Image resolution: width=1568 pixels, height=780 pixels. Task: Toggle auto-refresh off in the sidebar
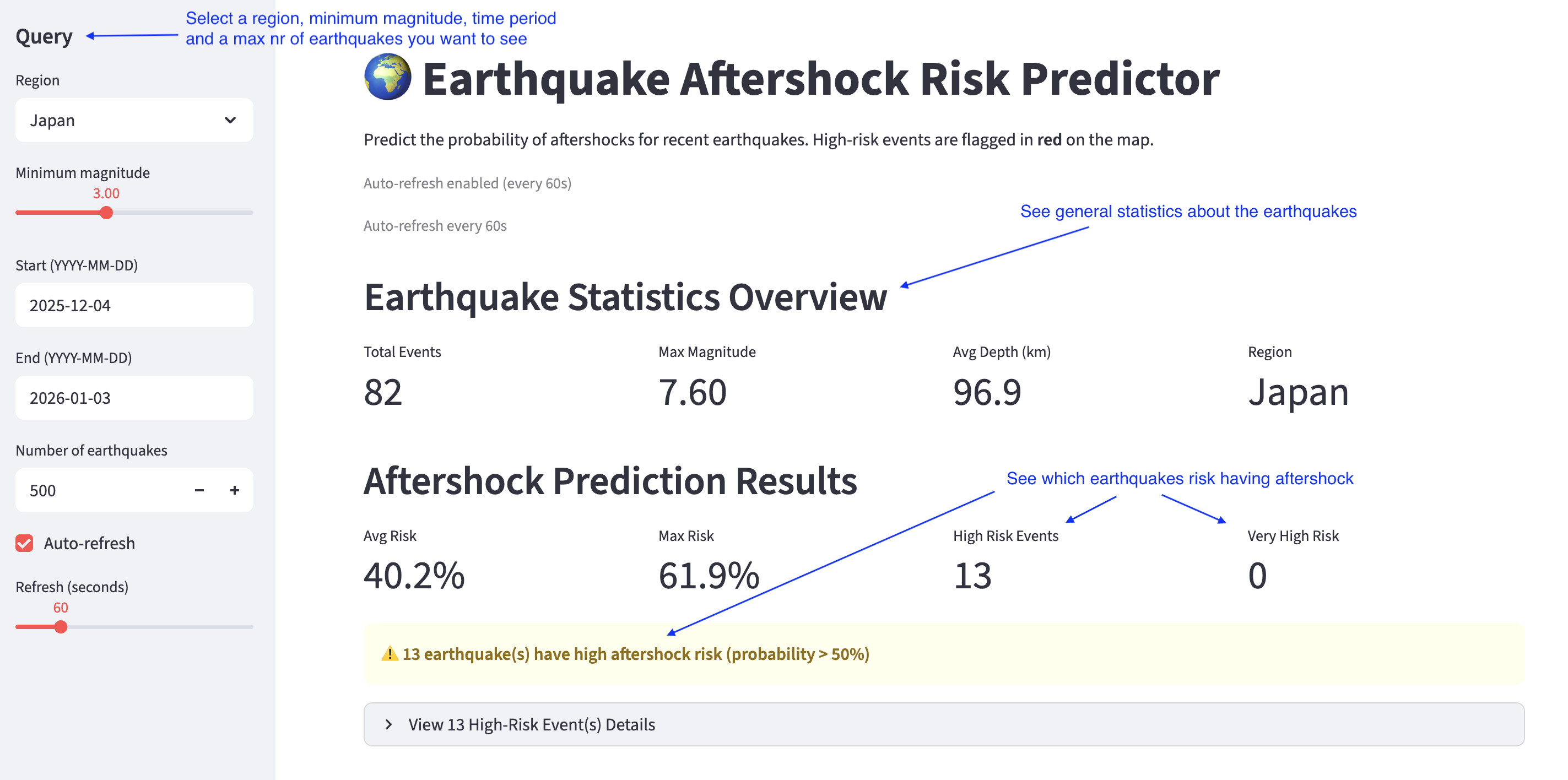pos(24,543)
